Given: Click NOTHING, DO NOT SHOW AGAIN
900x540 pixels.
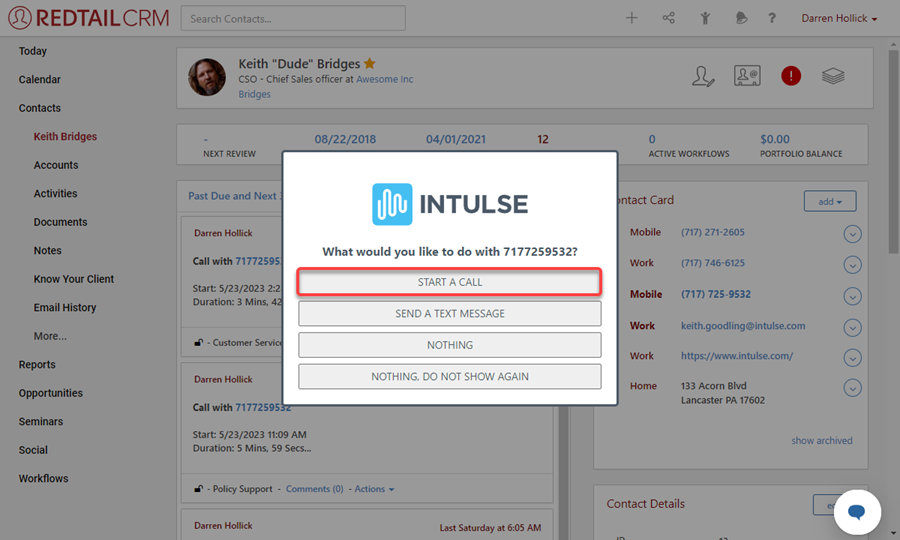Looking at the screenshot, I should [x=450, y=376].
